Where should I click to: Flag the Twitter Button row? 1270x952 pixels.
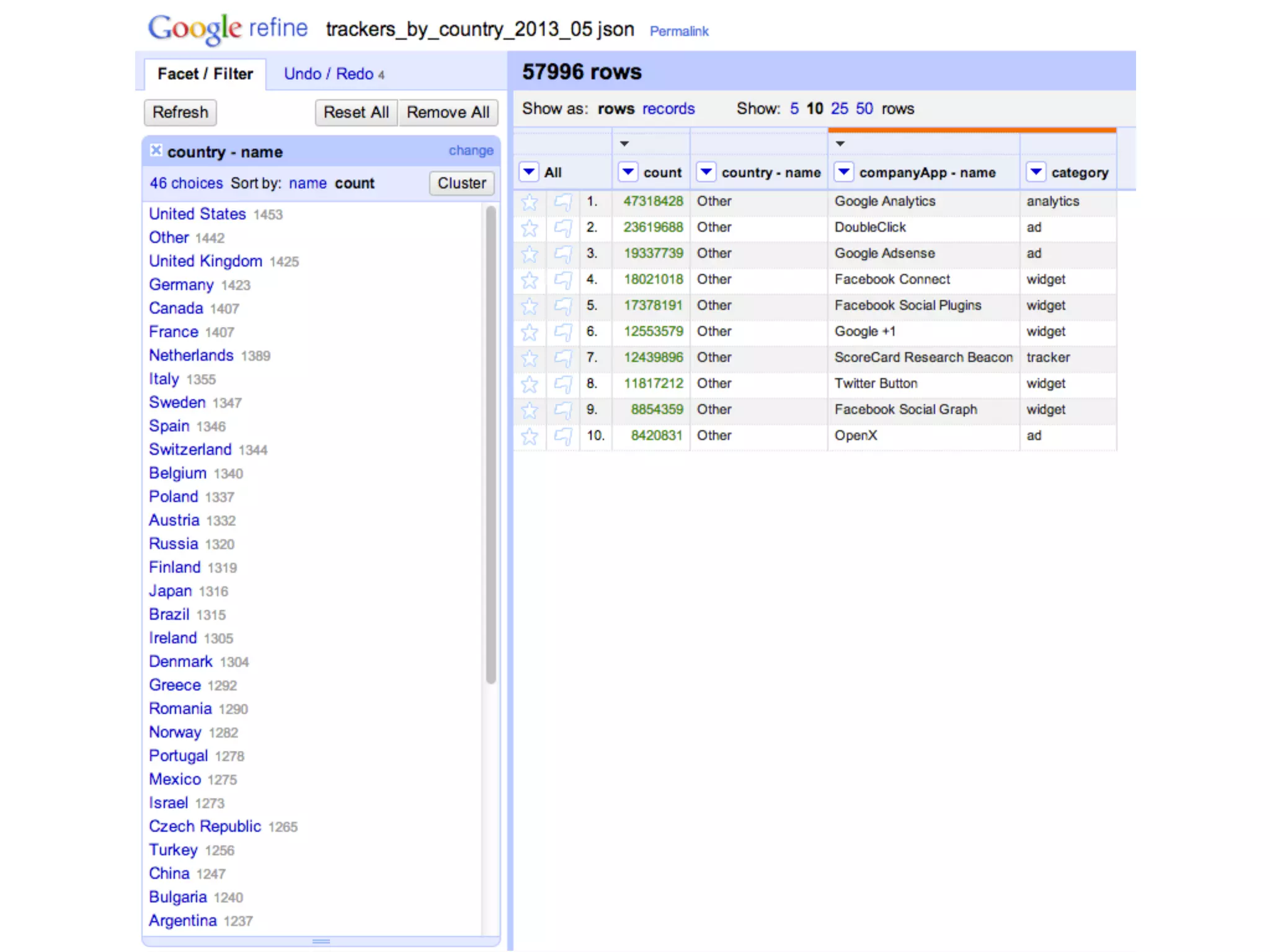pos(562,384)
